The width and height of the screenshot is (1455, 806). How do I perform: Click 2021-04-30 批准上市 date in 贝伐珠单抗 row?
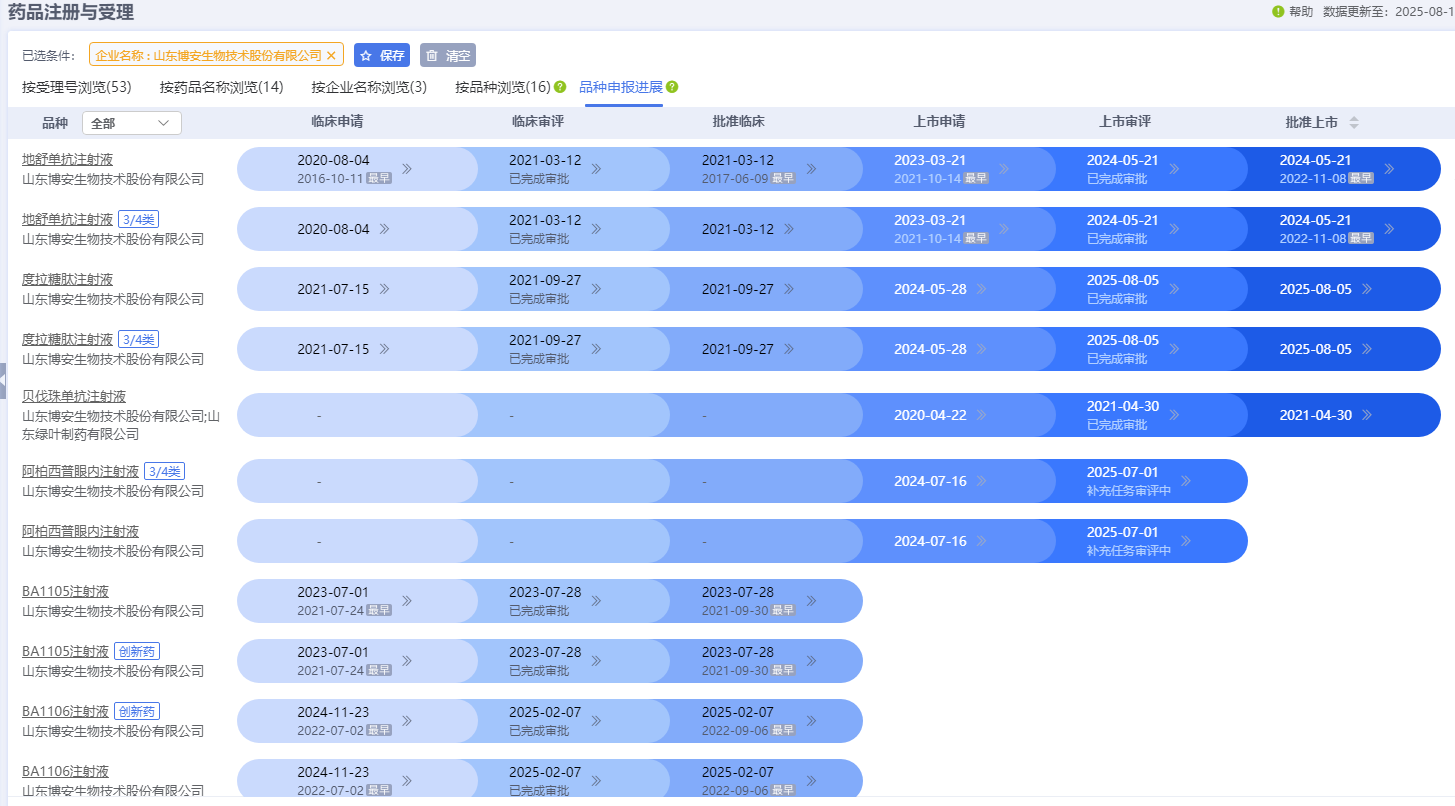pyautogui.click(x=1315, y=415)
